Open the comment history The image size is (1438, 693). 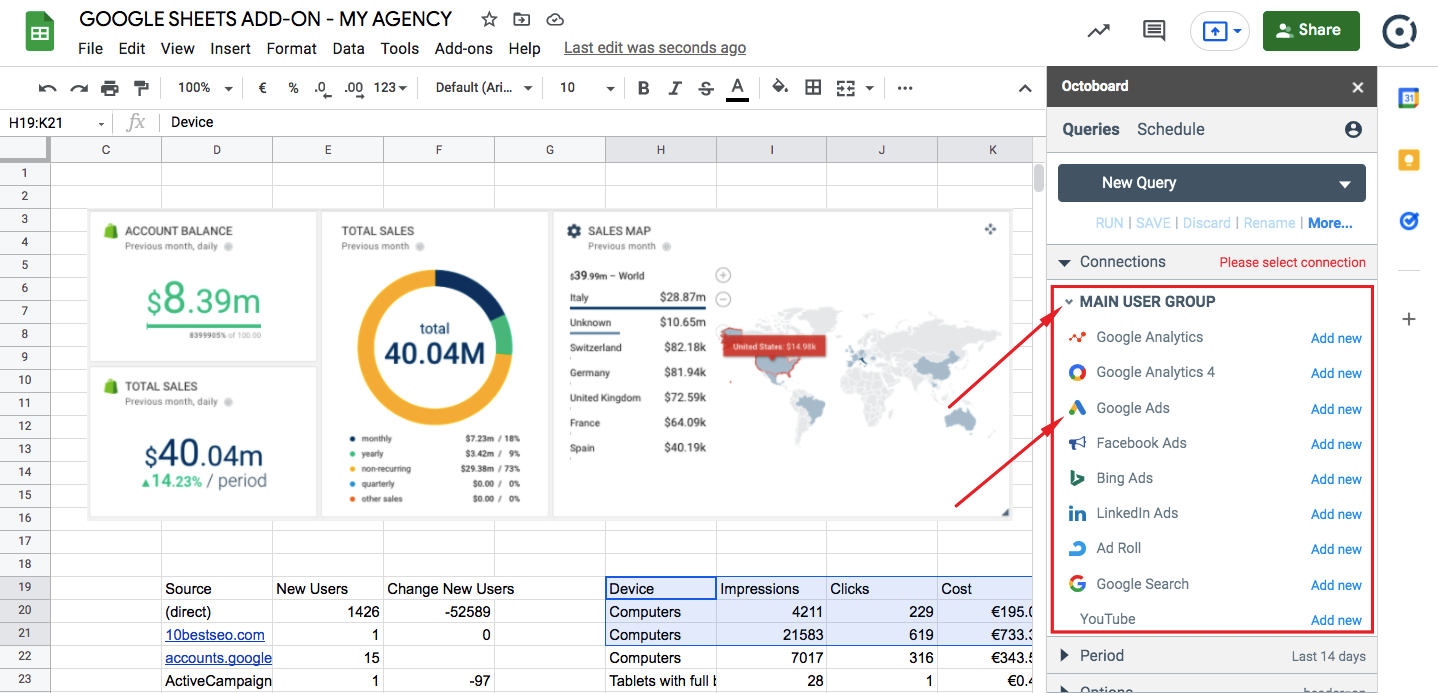coord(1154,30)
